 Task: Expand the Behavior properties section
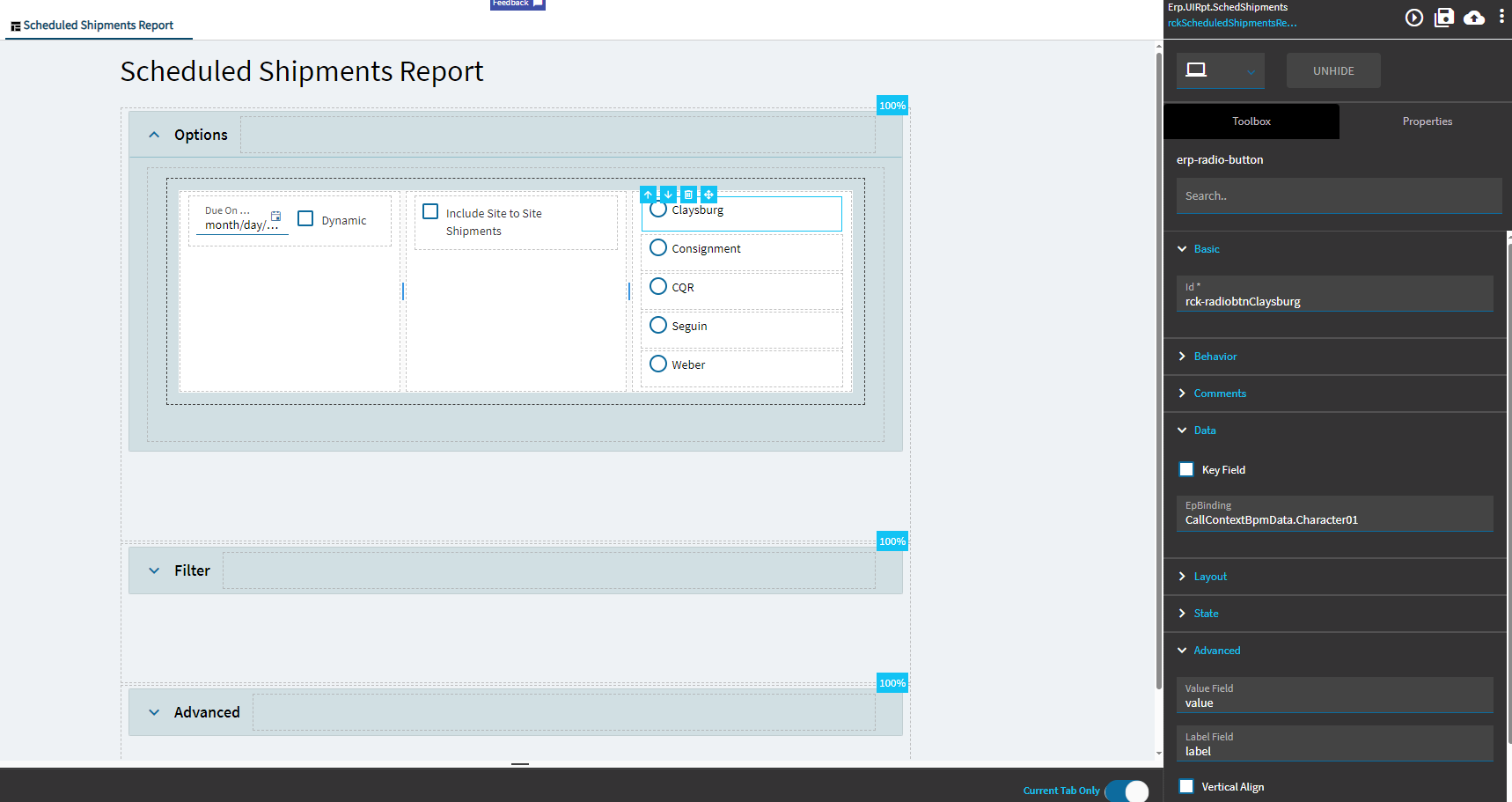(1182, 357)
